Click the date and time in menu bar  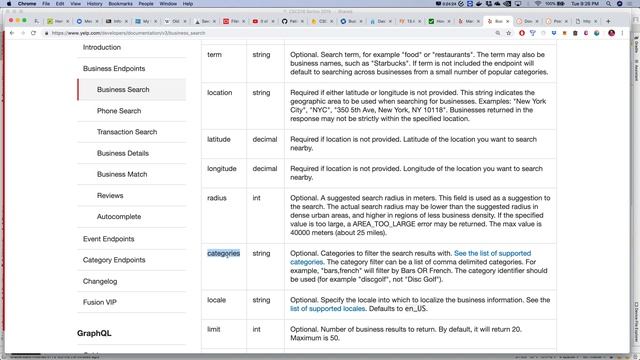point(585,4)
